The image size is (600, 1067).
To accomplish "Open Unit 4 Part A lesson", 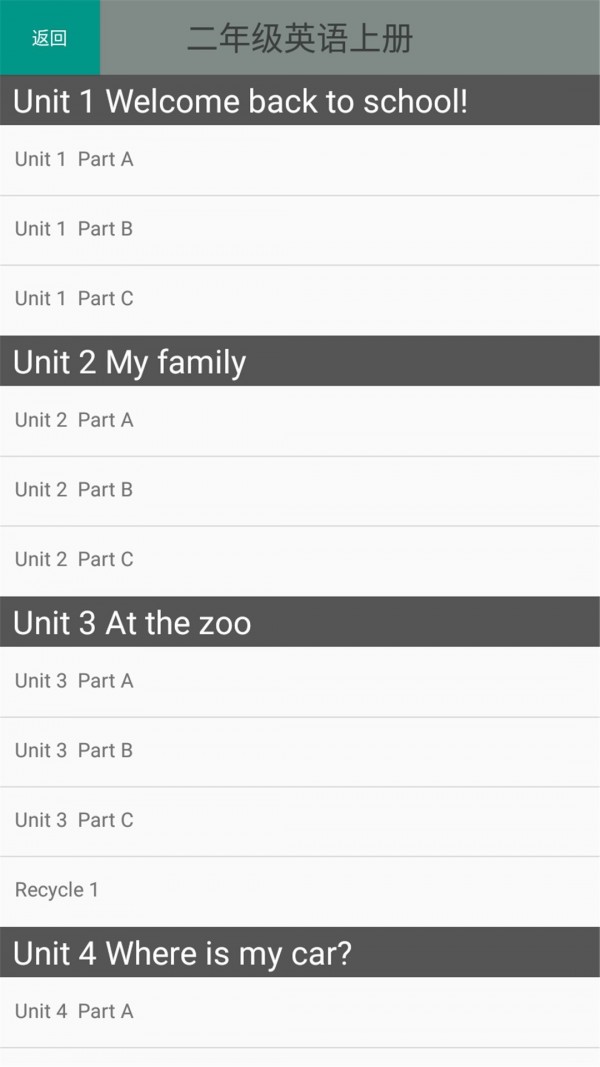I will [x=74, y=1012].
